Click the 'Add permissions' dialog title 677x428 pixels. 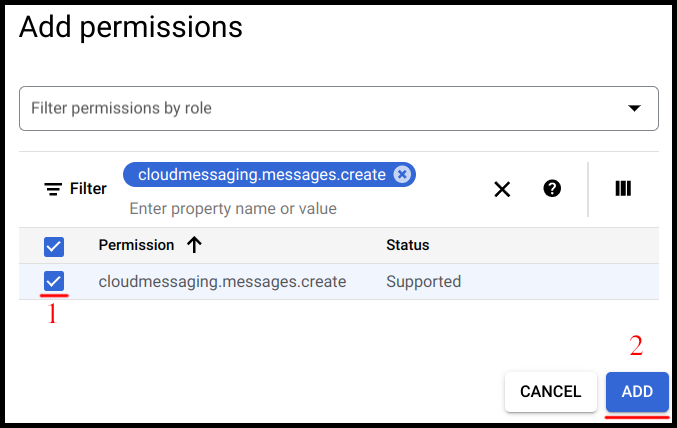131,27
